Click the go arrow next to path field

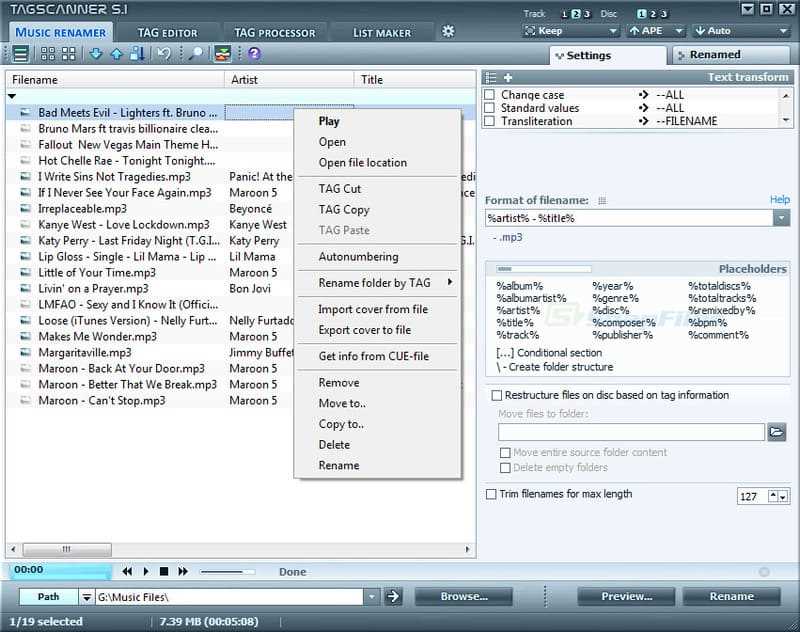coord(393,596)
